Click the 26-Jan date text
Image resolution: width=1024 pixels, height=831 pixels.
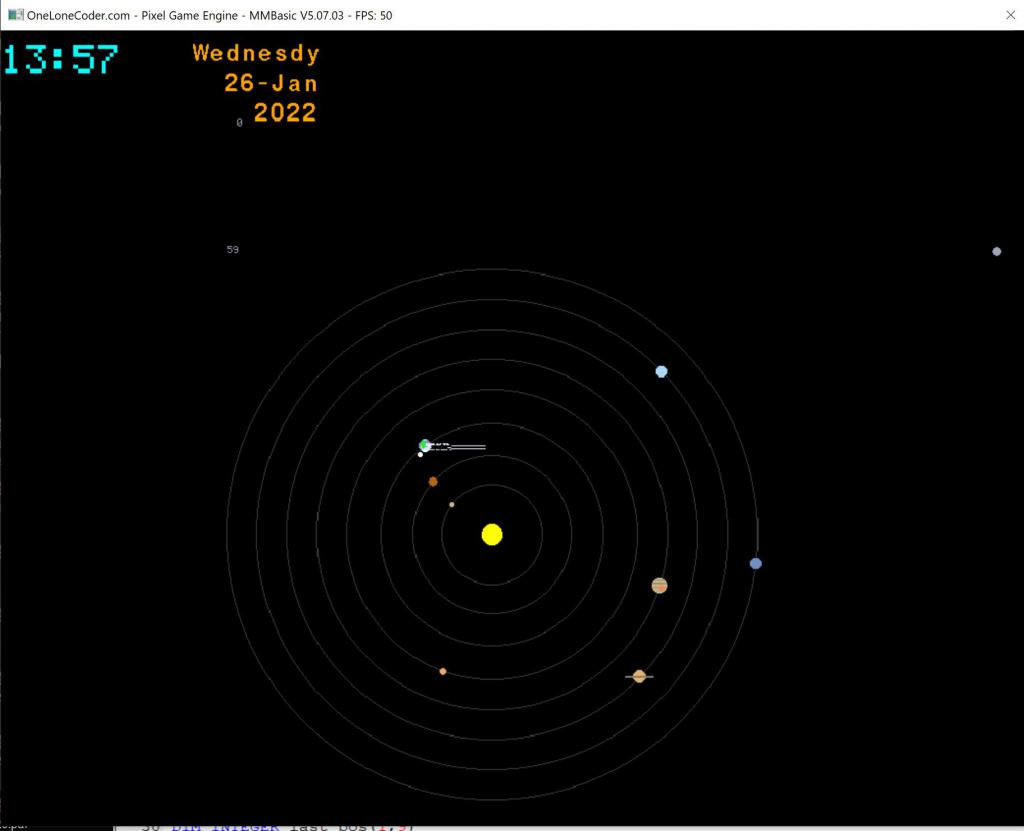270,83
